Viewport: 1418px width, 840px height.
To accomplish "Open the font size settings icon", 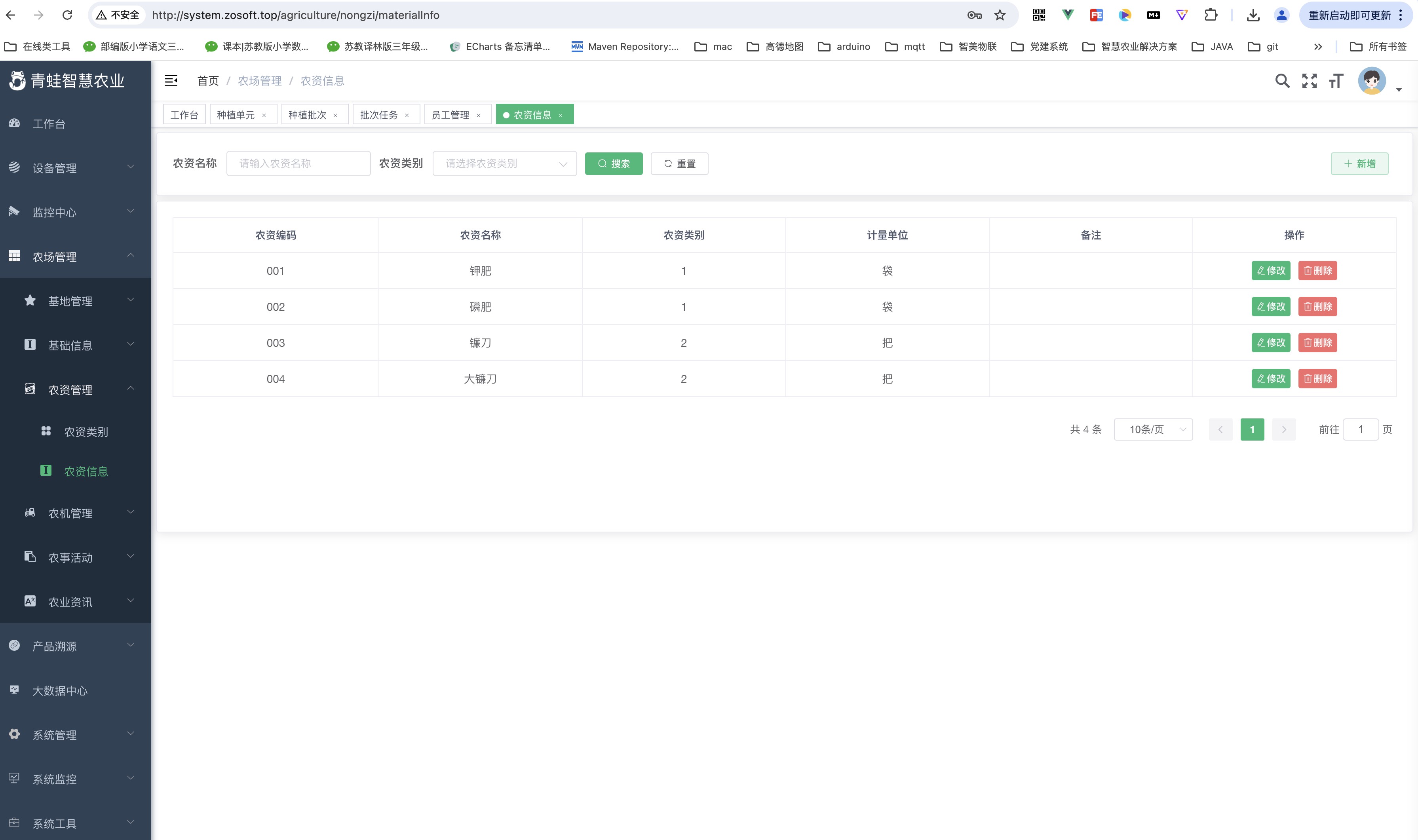I will (1336, 81).
